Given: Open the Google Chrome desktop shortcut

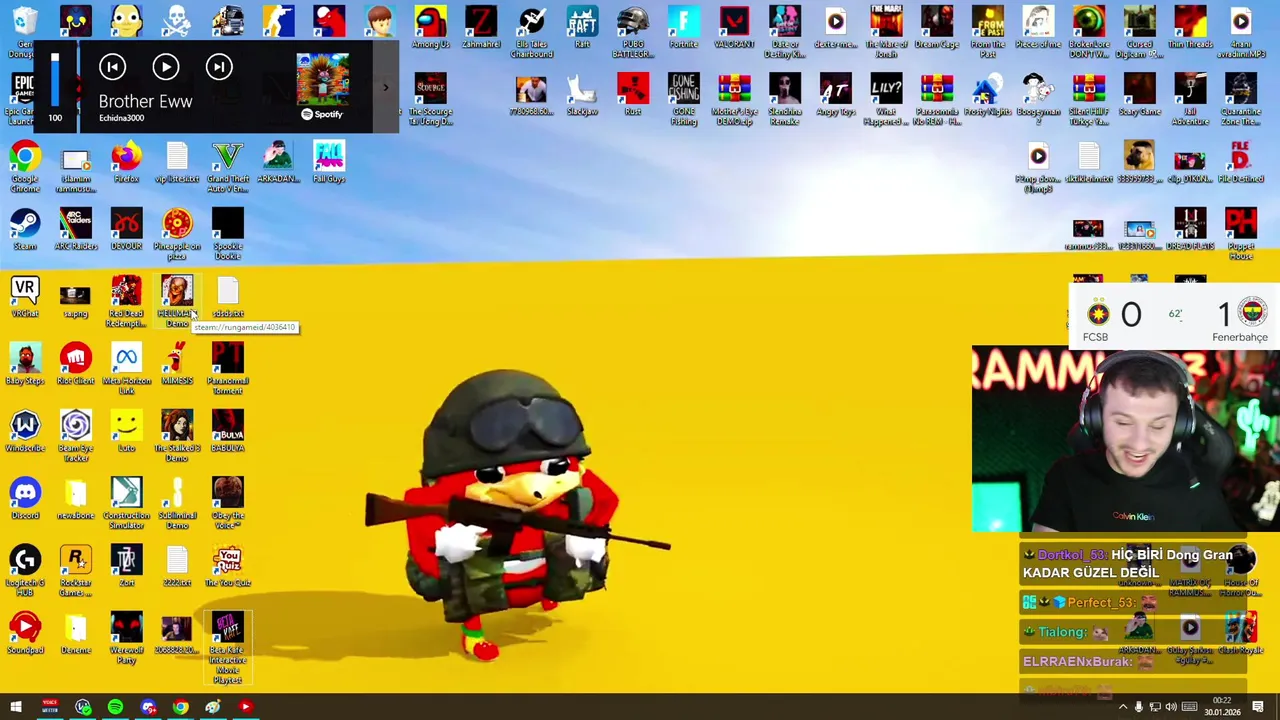Looking at the screenshot, I should [25, 165].
